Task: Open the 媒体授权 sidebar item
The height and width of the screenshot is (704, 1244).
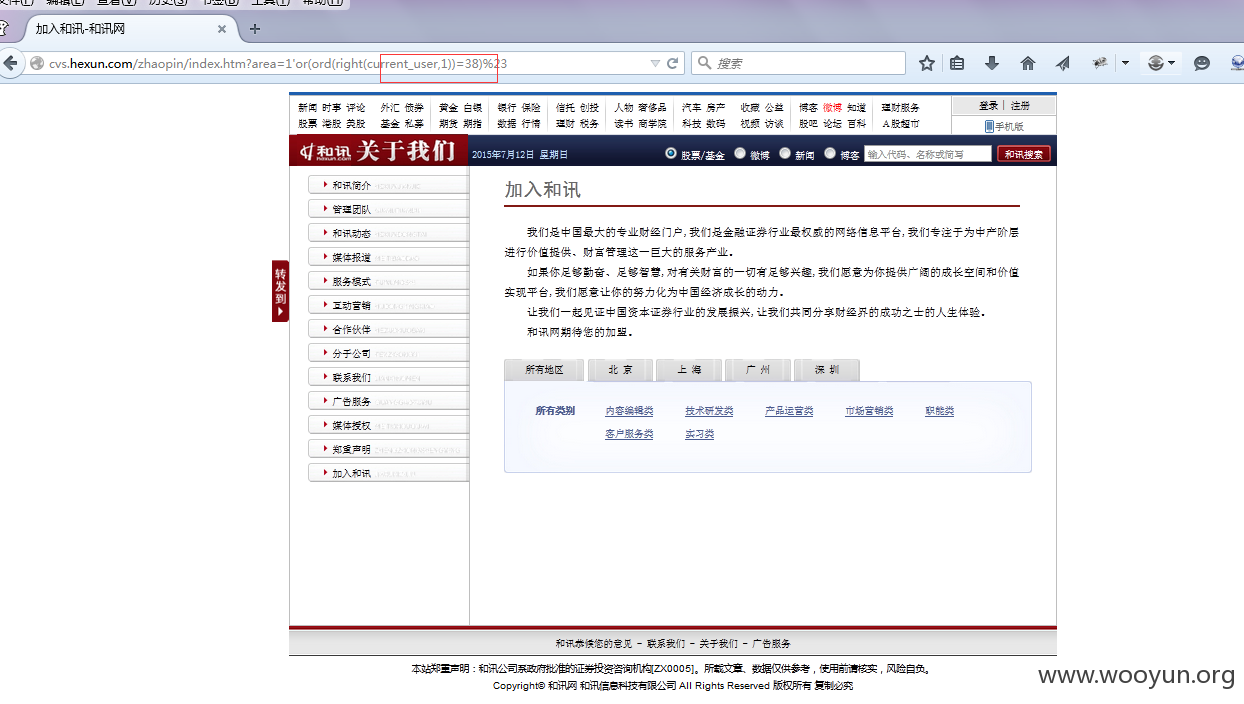Action: (x=389, y=425)
